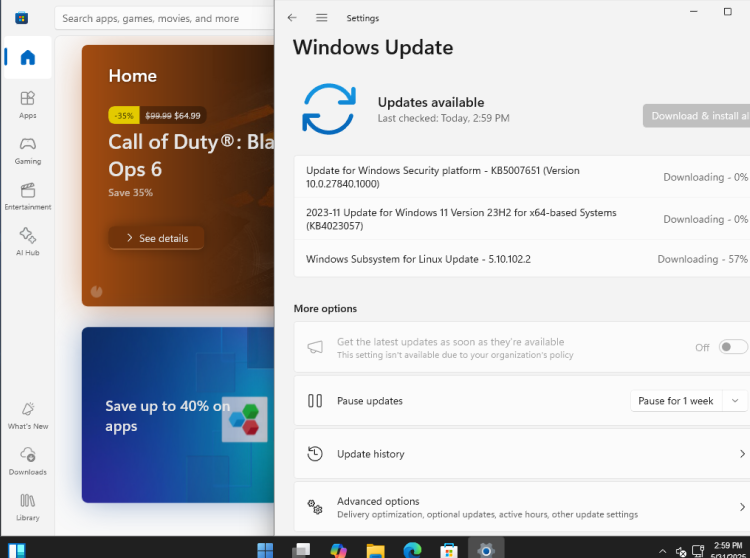The height and width of the screenshot is (558, 750).
Task: Open What's New in Store sidebar
Action: (28, 416)
